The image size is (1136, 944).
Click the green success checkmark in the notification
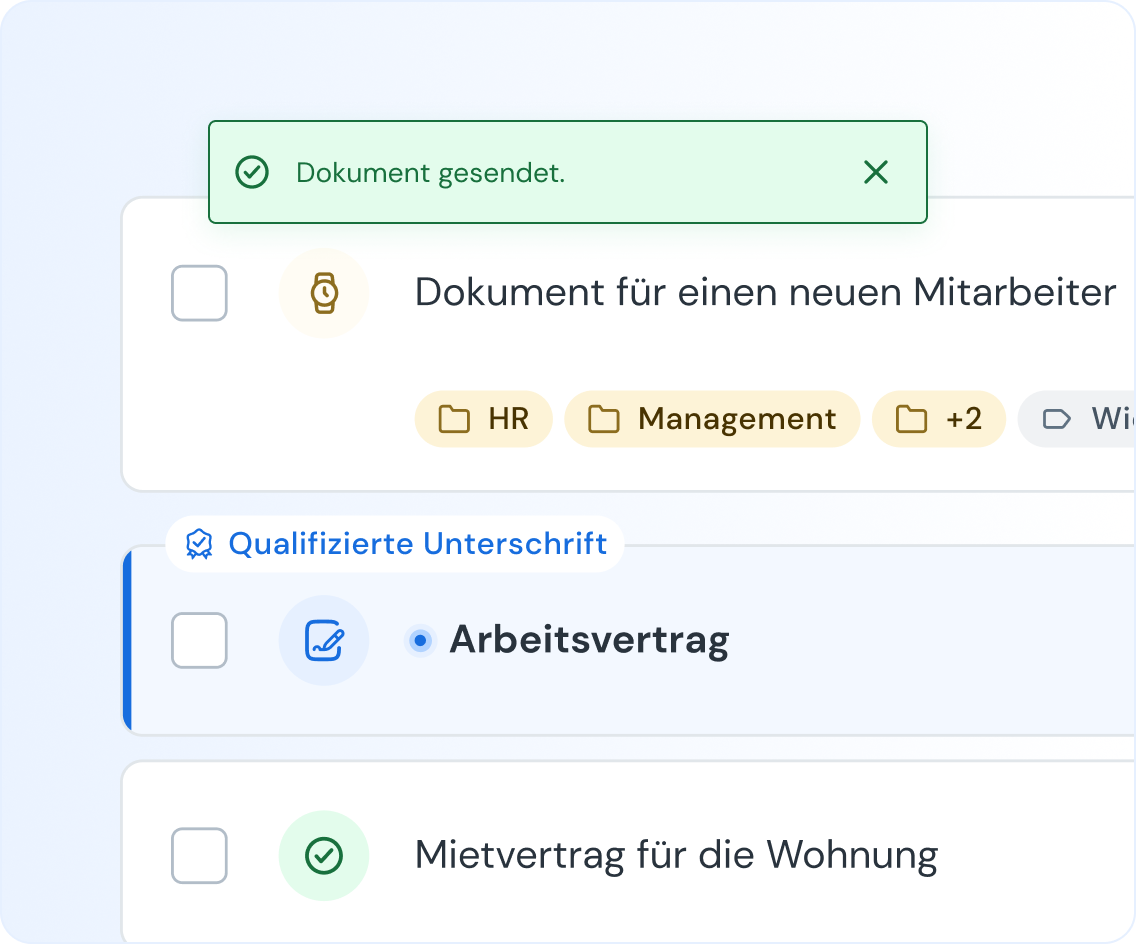tap(252, 173)
